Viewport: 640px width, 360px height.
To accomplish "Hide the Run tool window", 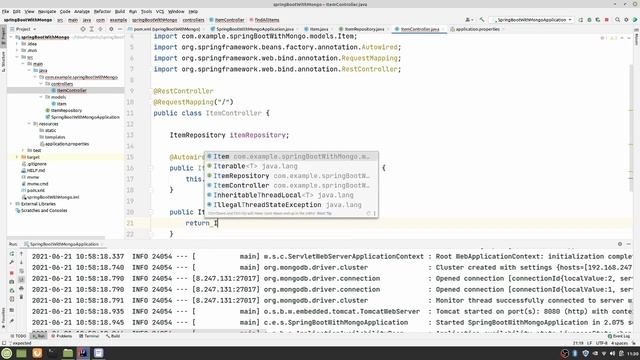I will pos(629,244).
